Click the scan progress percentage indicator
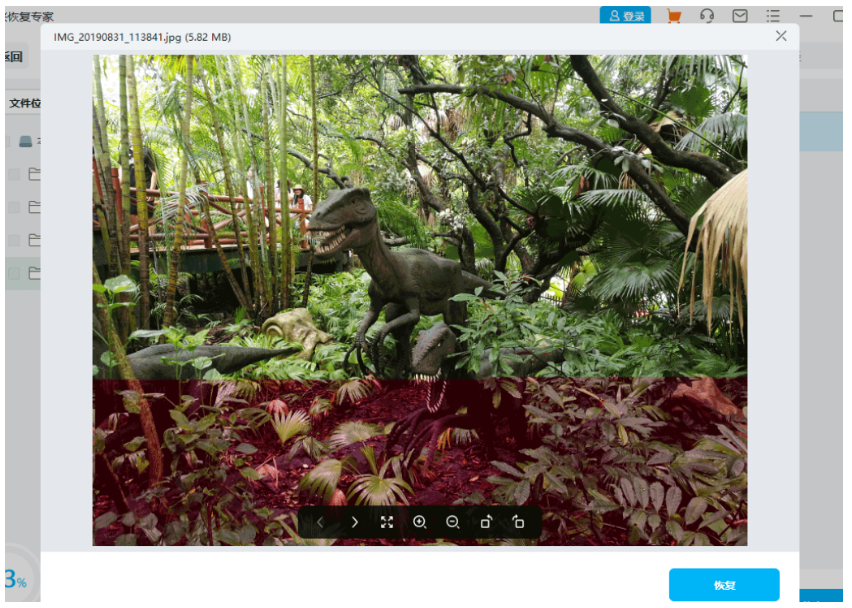This screenshot has width=852, height=608. [16, 579]
